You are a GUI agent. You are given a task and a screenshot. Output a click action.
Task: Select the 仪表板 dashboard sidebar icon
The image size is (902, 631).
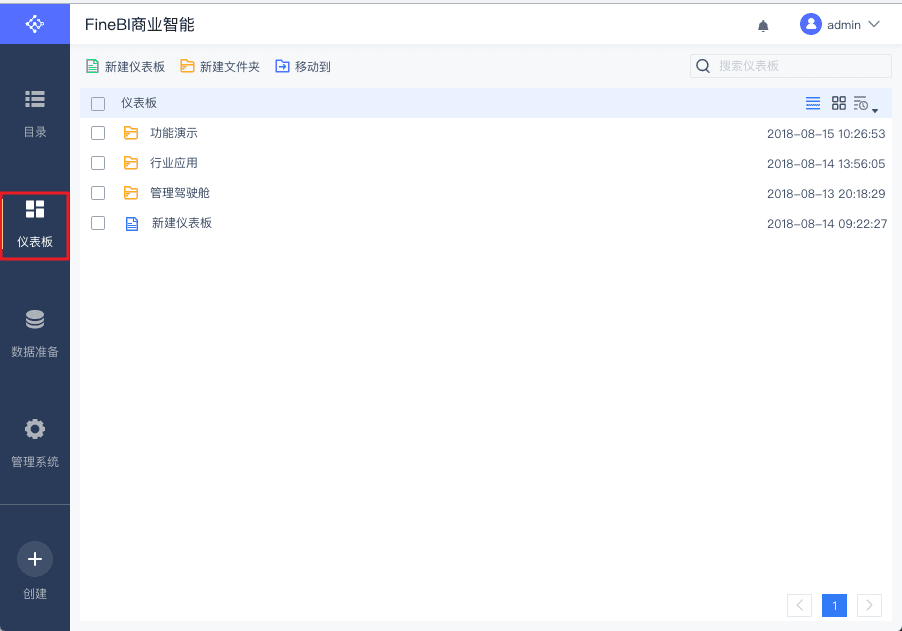tap(35, 225)
